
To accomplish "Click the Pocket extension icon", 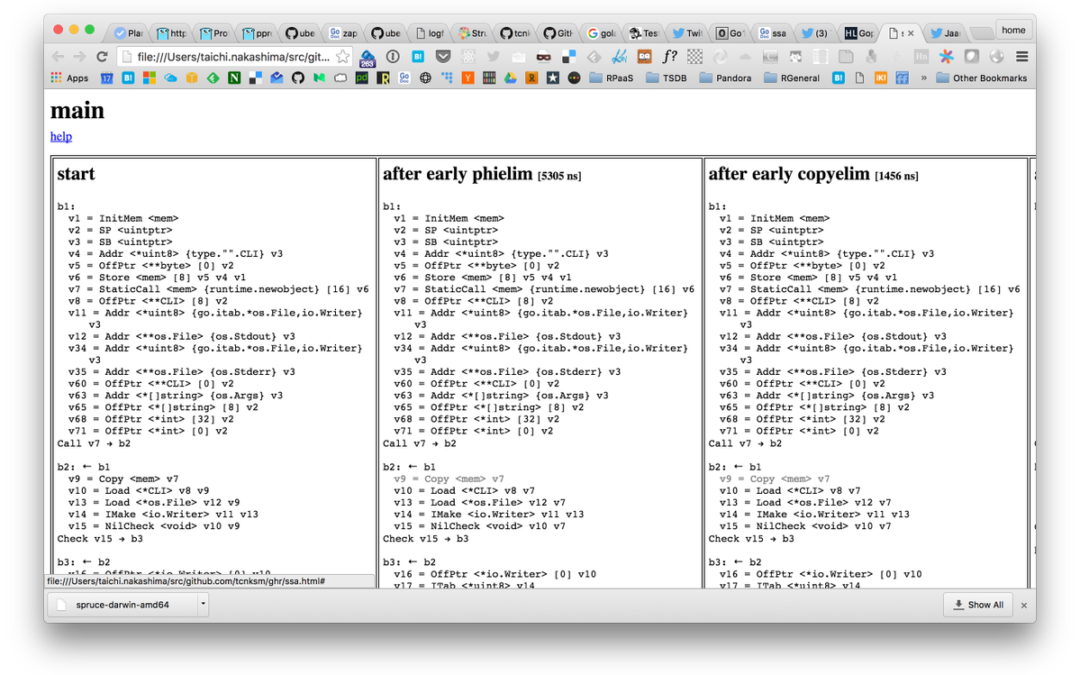I will 443,57.
